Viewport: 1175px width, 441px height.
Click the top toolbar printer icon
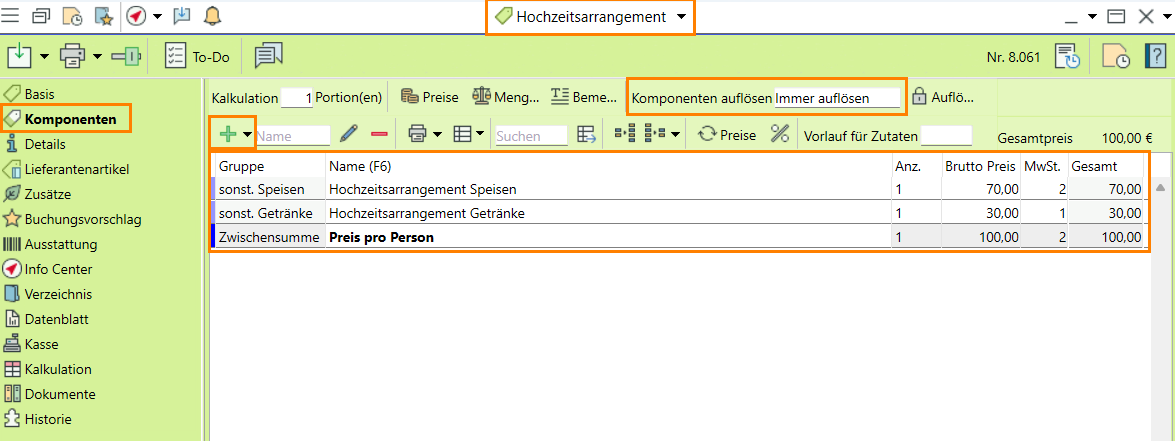(73, 56)
